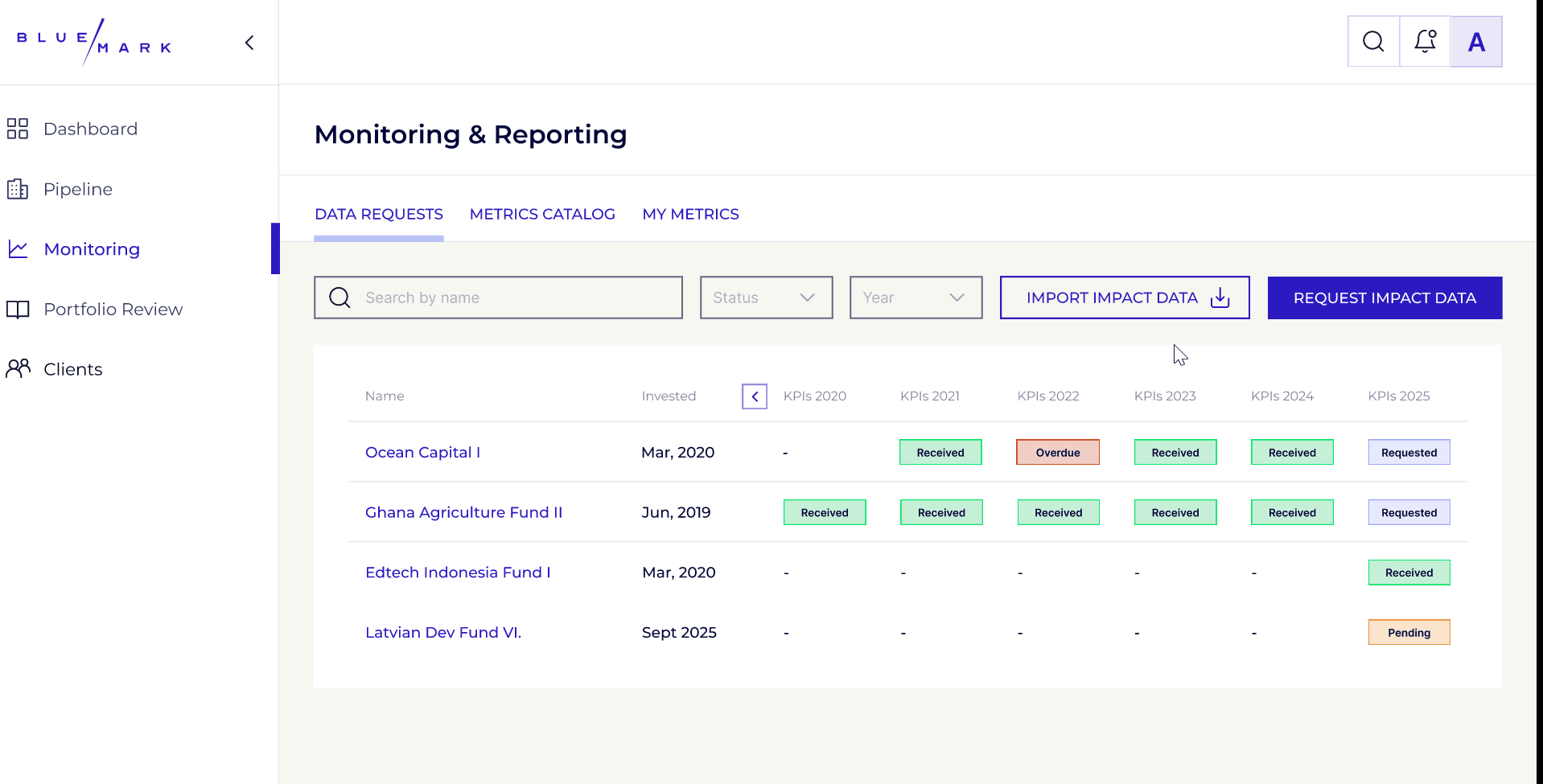
Task: Click the Portfolio Review book icon
Action: 18,310
